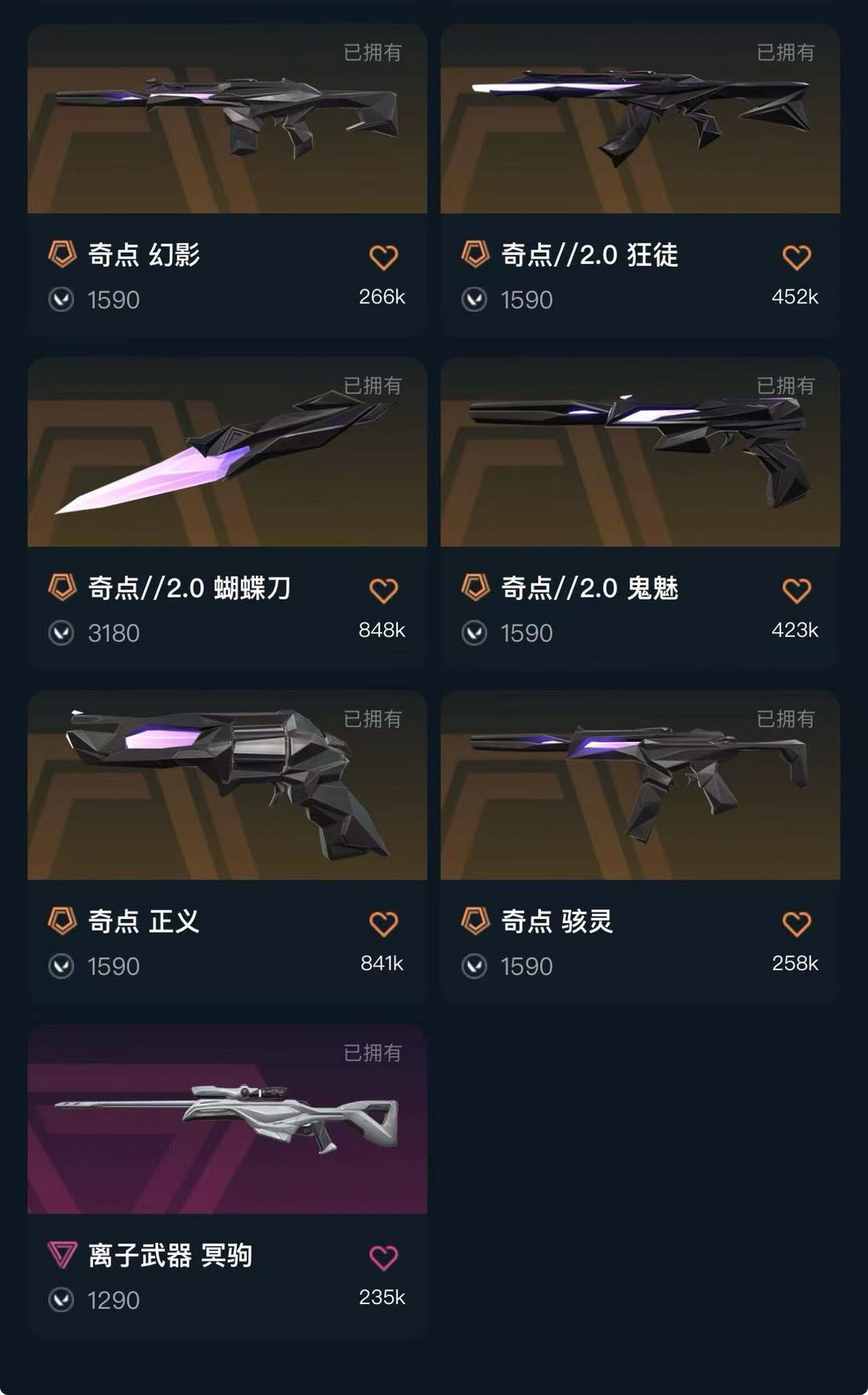Click pink triangle tier badge of 离子武器 冥驹

[62, 1254]
